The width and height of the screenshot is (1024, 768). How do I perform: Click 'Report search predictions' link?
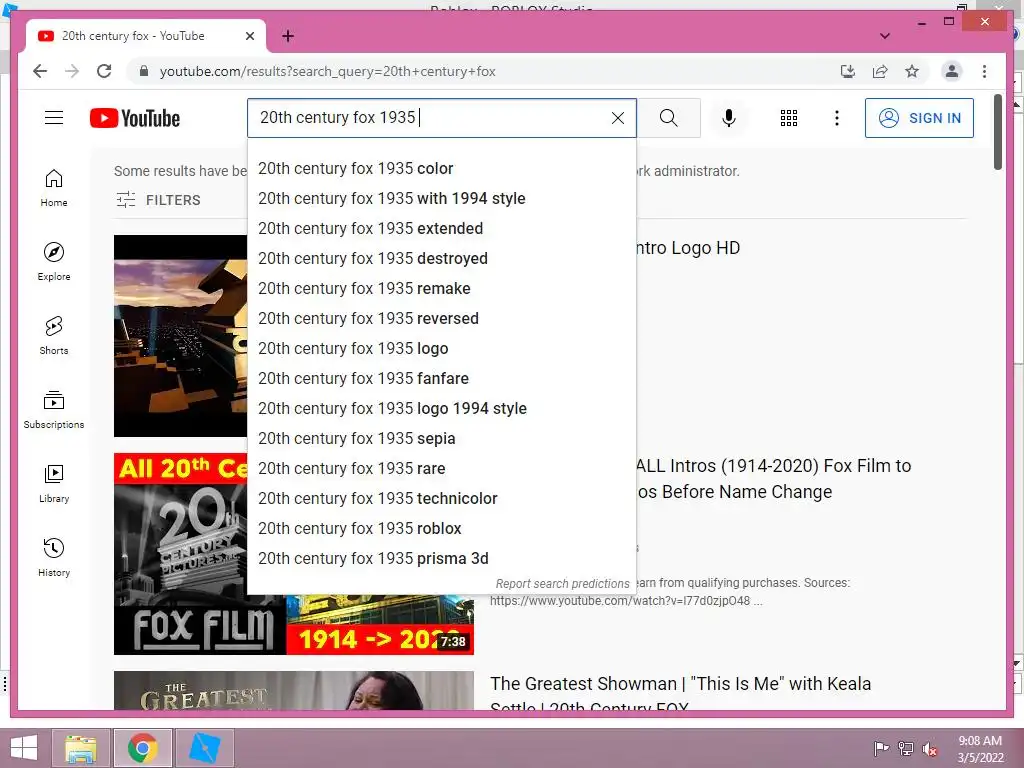click(562, 584)
